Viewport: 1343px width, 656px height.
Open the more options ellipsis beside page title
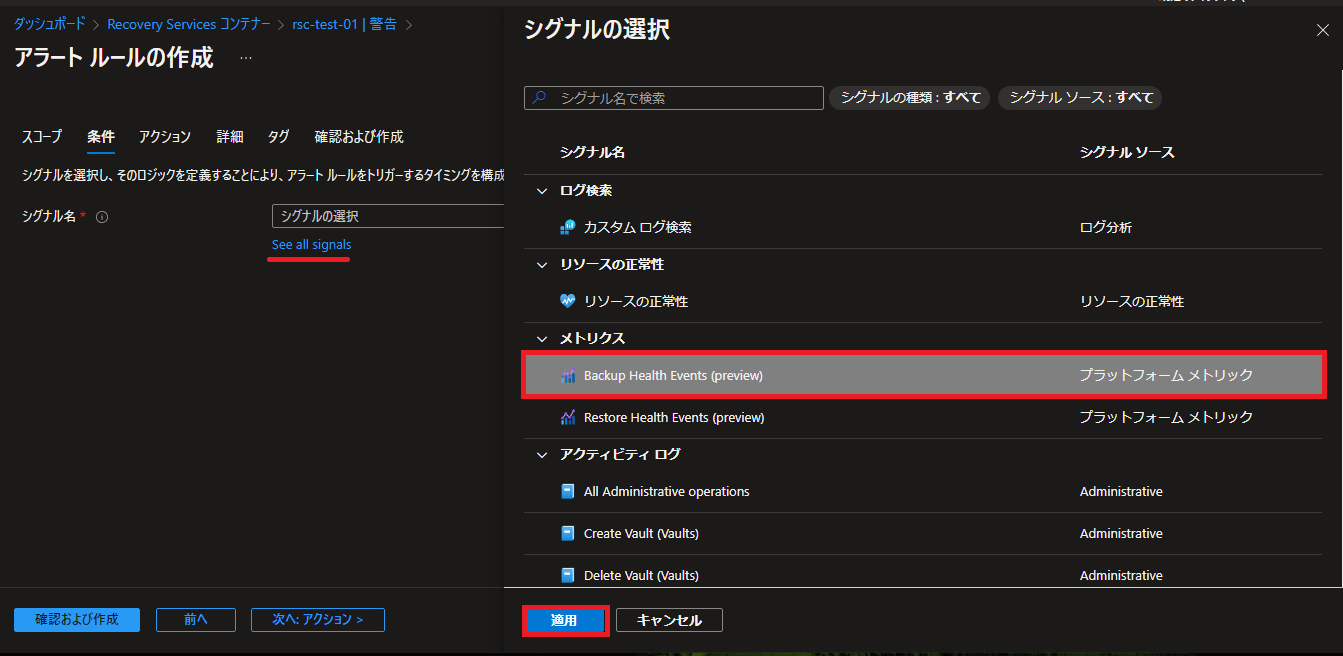(246, 58)
